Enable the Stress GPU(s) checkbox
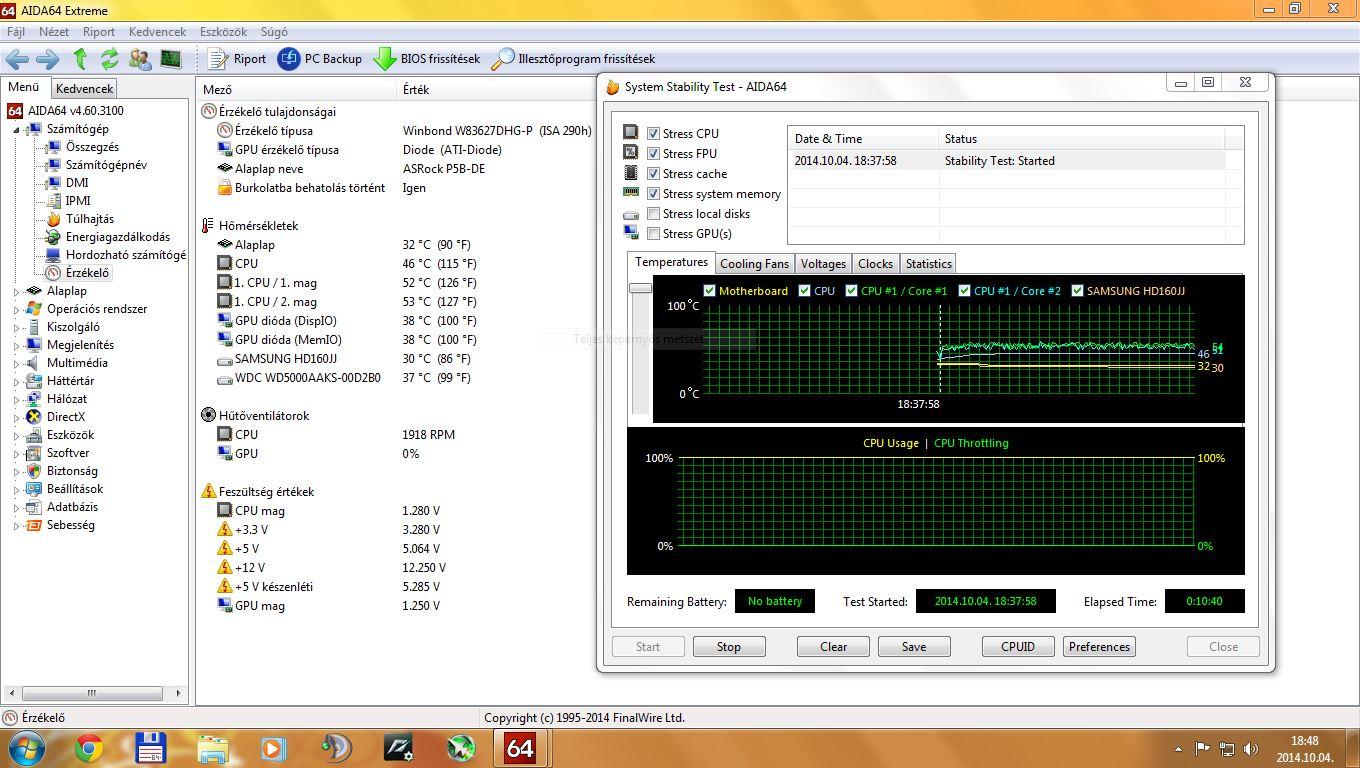The width and height of the screenshot is (1360, 768). pos(653,233)
